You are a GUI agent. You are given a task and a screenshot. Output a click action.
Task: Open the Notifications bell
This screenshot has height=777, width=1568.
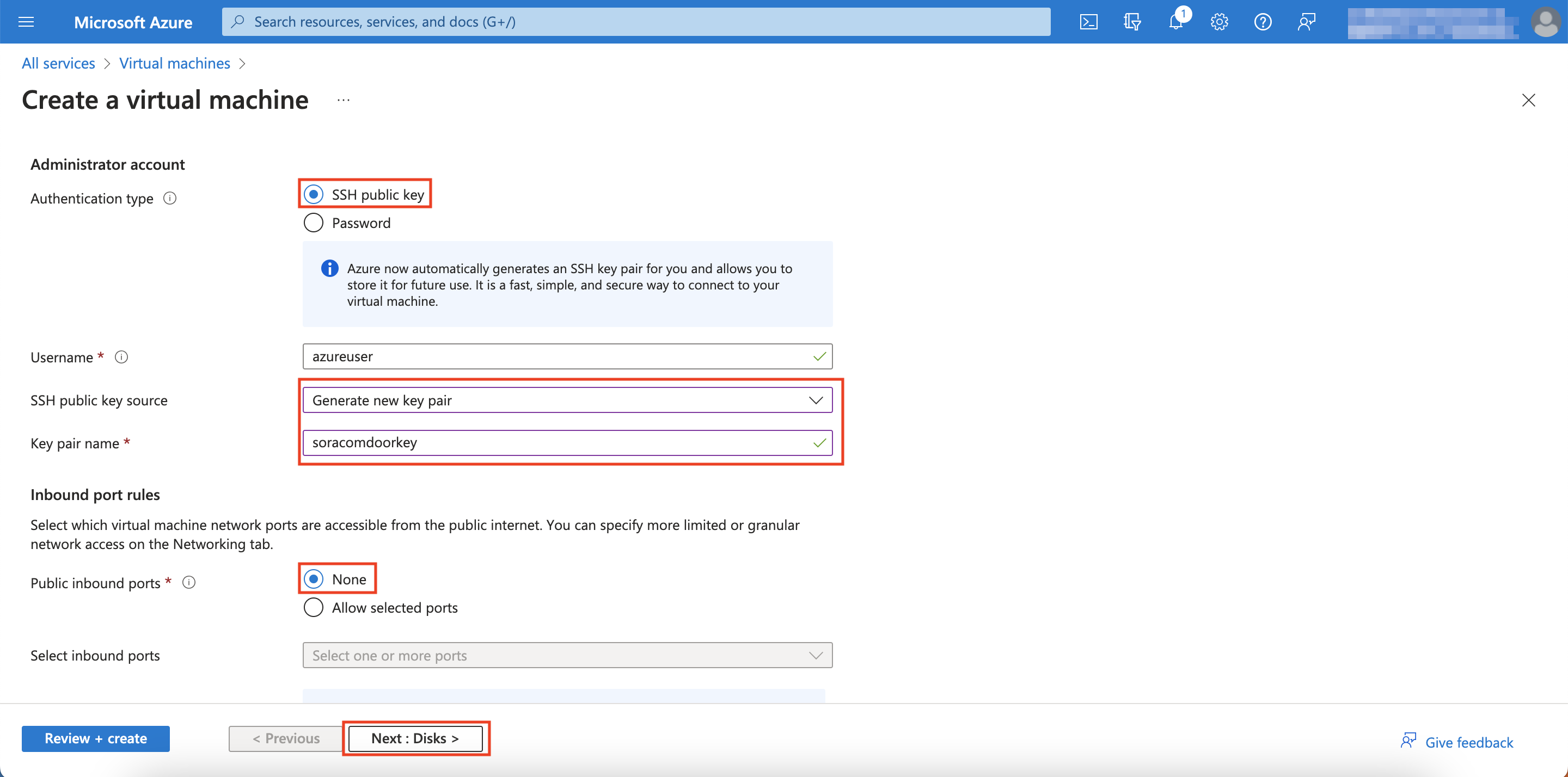pyautogui.click(x=1175, y=21)
